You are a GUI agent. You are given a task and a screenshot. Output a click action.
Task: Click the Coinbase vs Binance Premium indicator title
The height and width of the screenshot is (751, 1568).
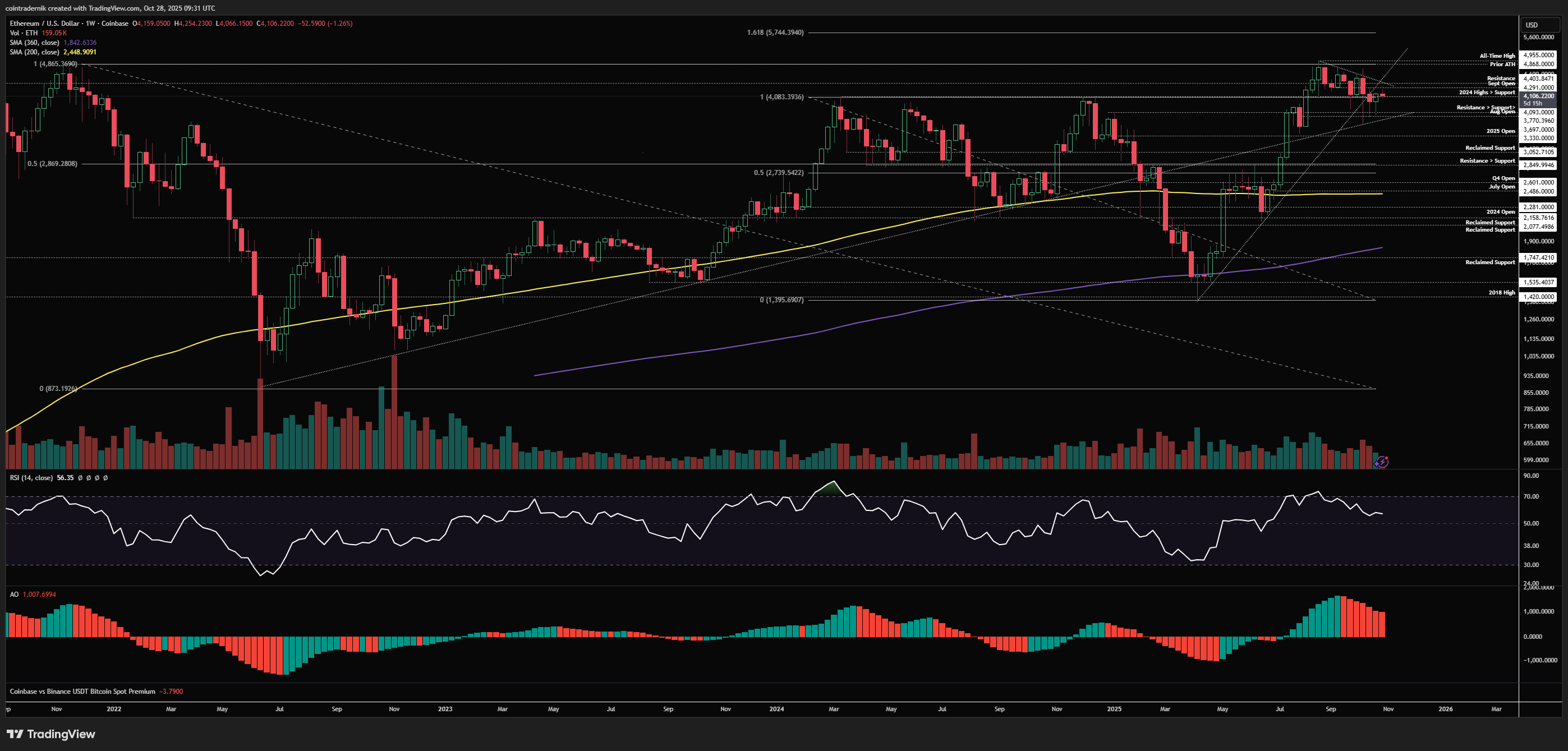pyautogui.click(x=82, y=692)
